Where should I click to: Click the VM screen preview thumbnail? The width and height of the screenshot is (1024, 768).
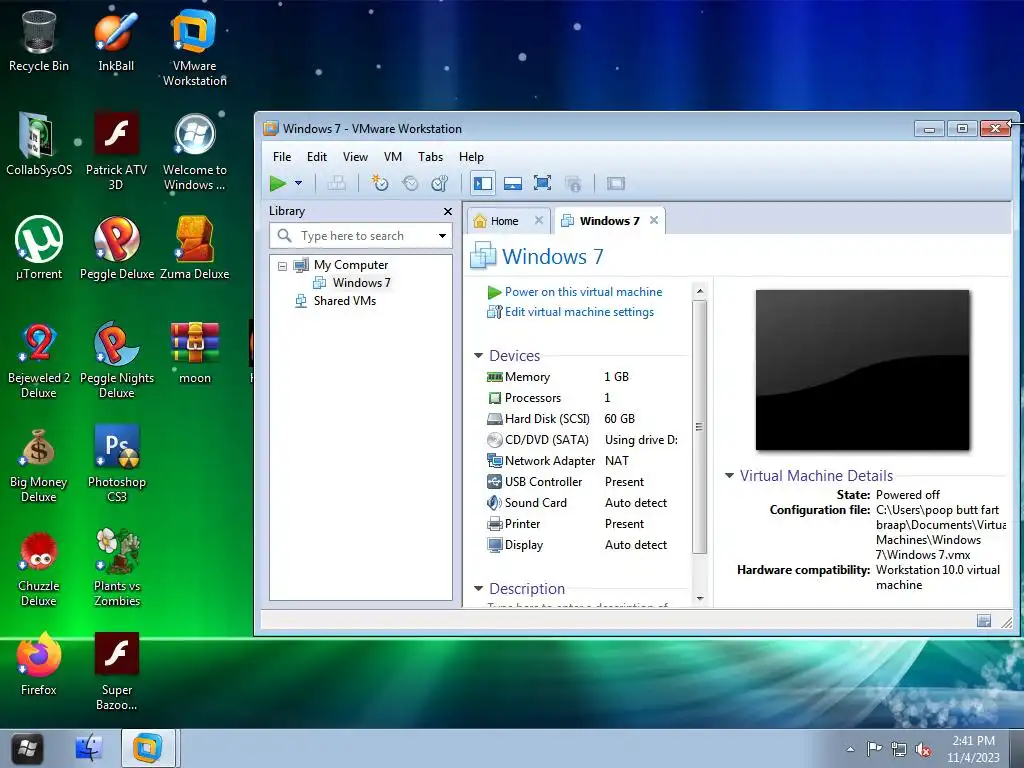[x=863, y=370]
